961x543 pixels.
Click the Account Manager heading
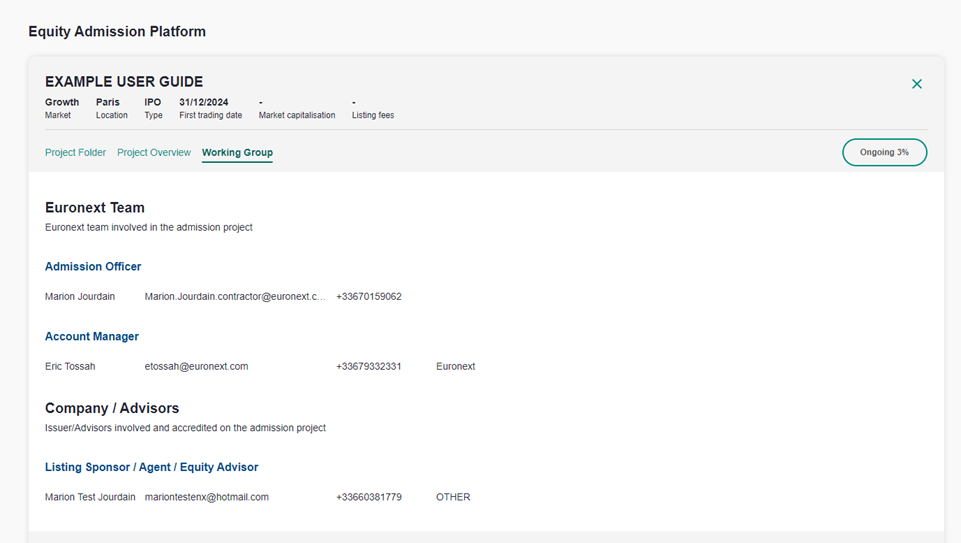(x=92, y=336)
